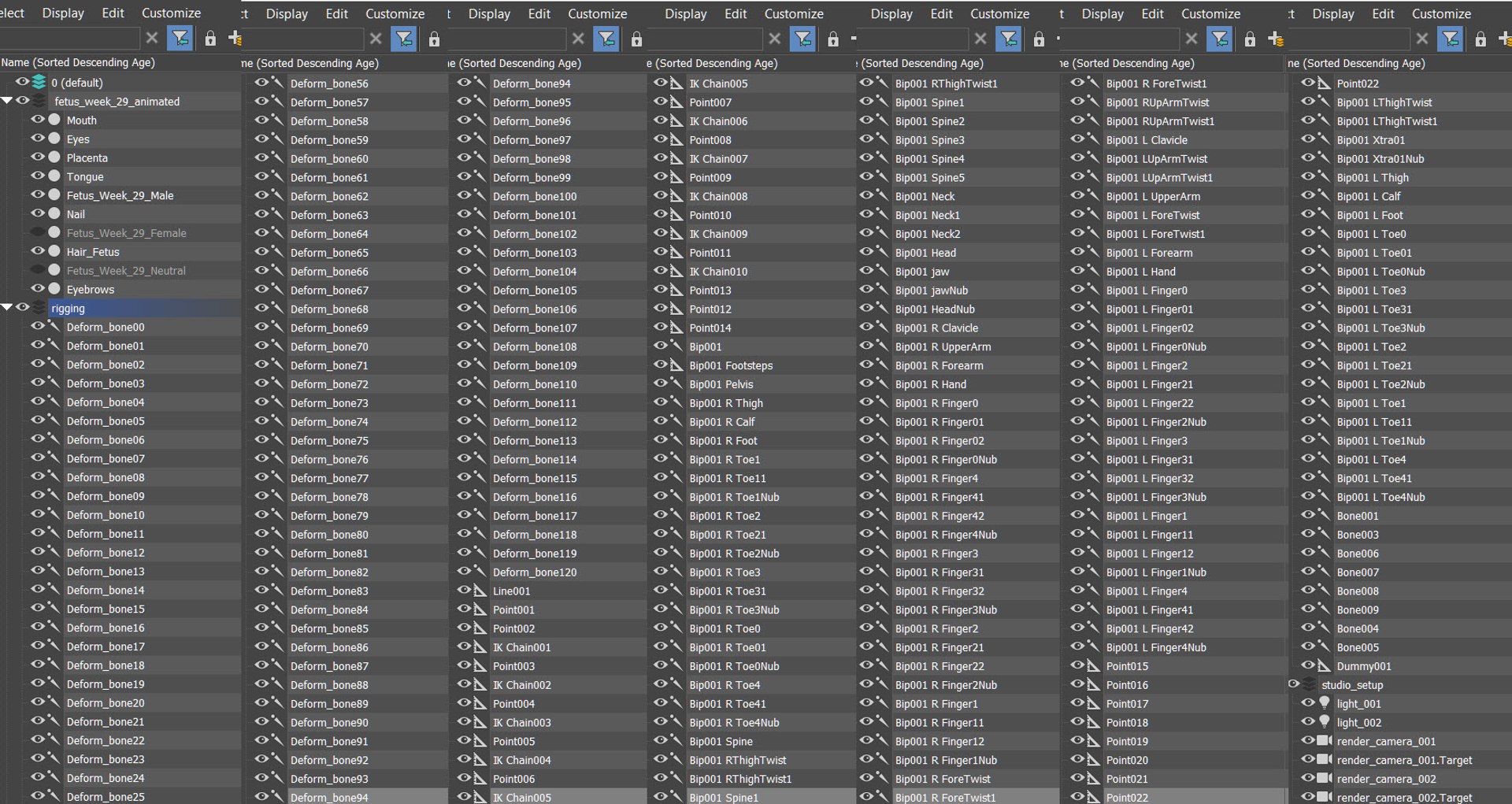The height and width of the screenshot is (804, 1512).
Task: Click the Name column header above '0 (default)'
Action: (x=78, y=62)
